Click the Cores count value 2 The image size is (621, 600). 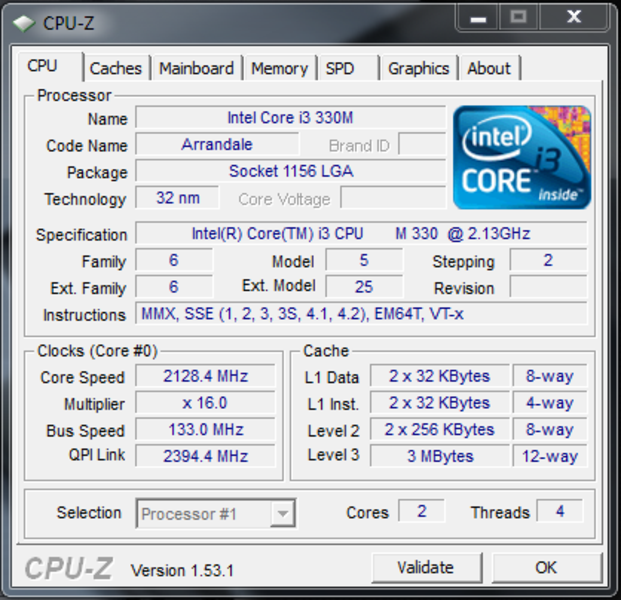click(421, 511)
